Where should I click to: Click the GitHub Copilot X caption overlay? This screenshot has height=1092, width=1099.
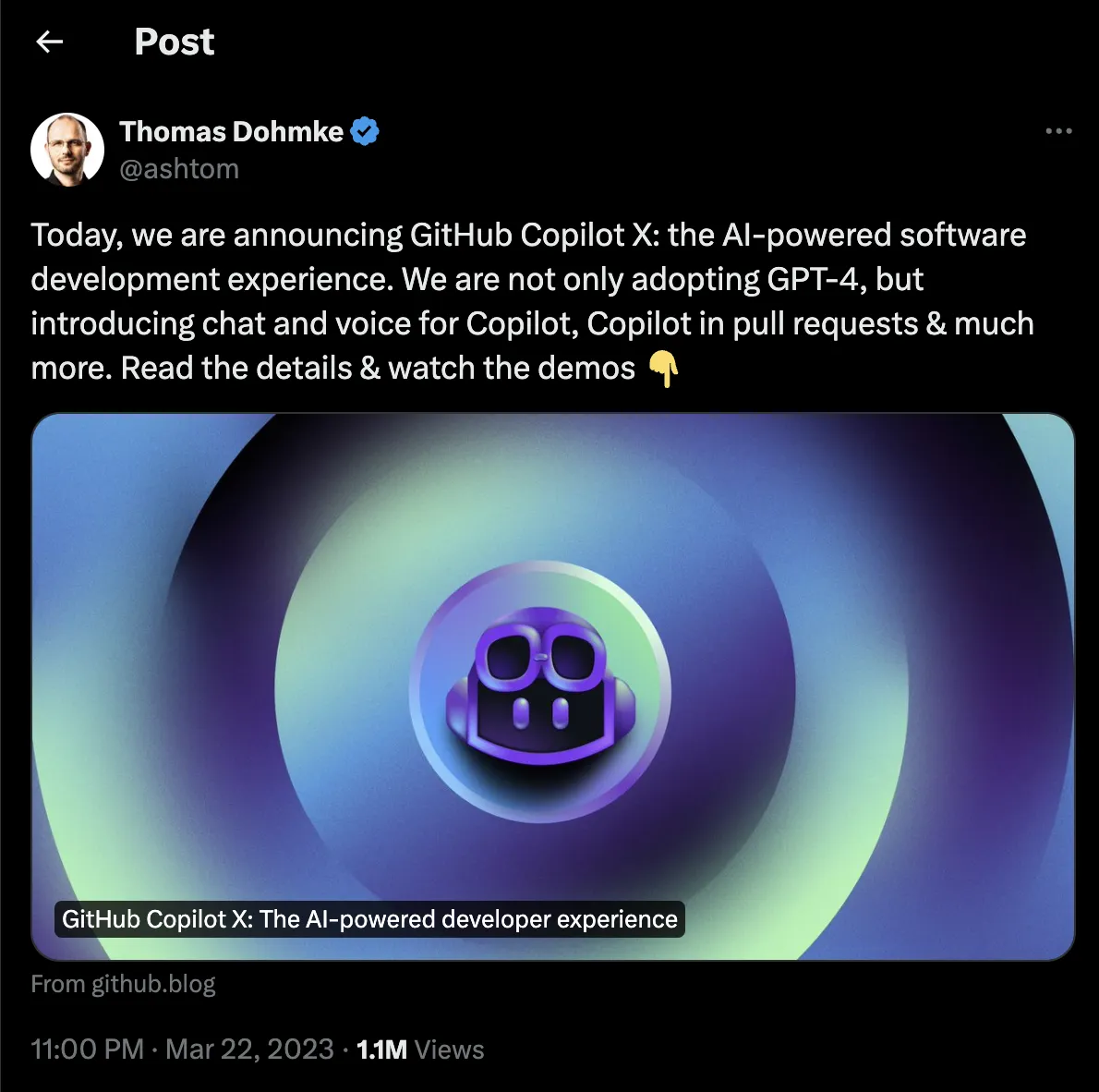click(x=368, y=919)
